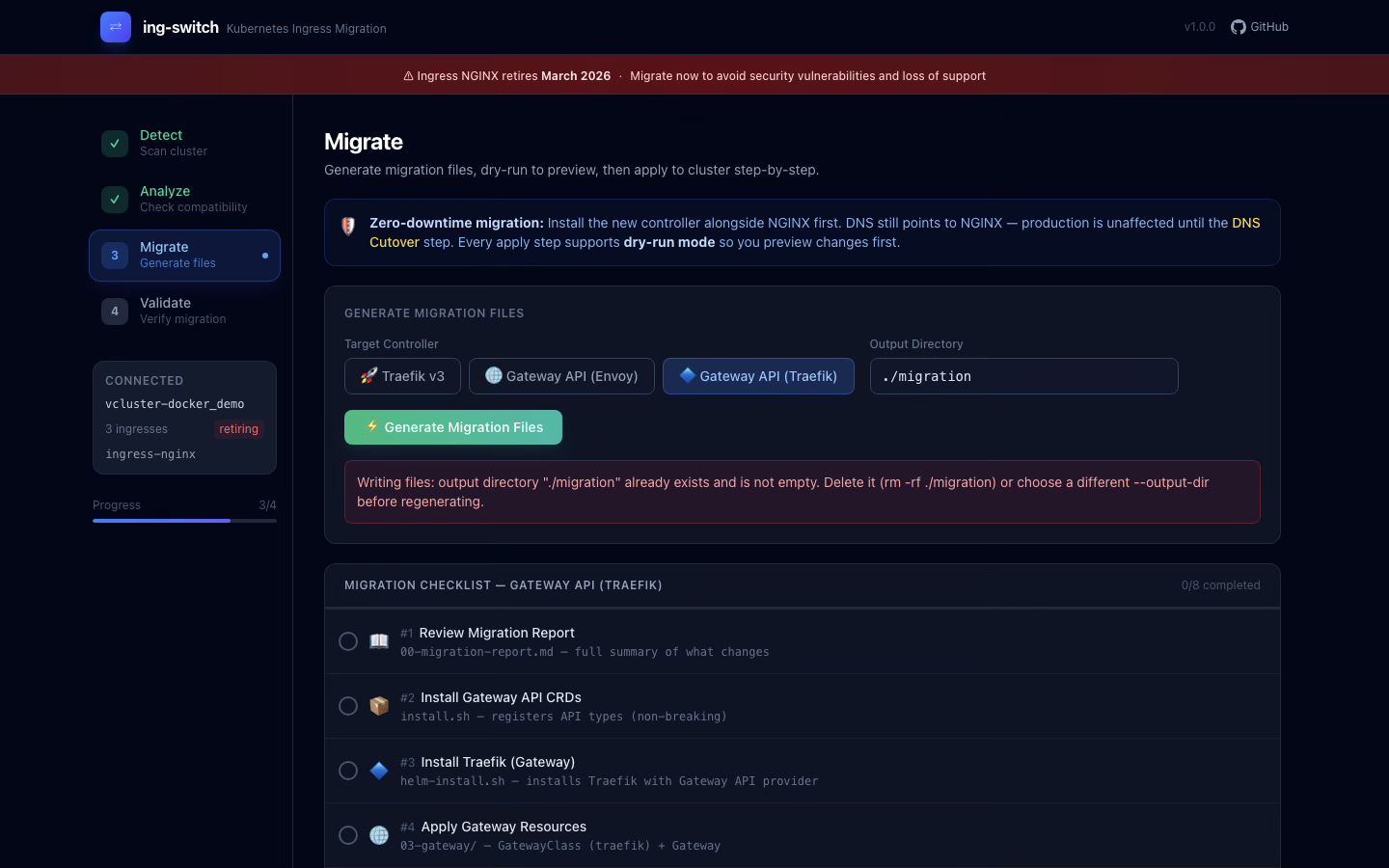Viewport: 1389px width, 868px height.
Task: Click the Detect step checkmark icon
Action: click(x=115, y=144)
